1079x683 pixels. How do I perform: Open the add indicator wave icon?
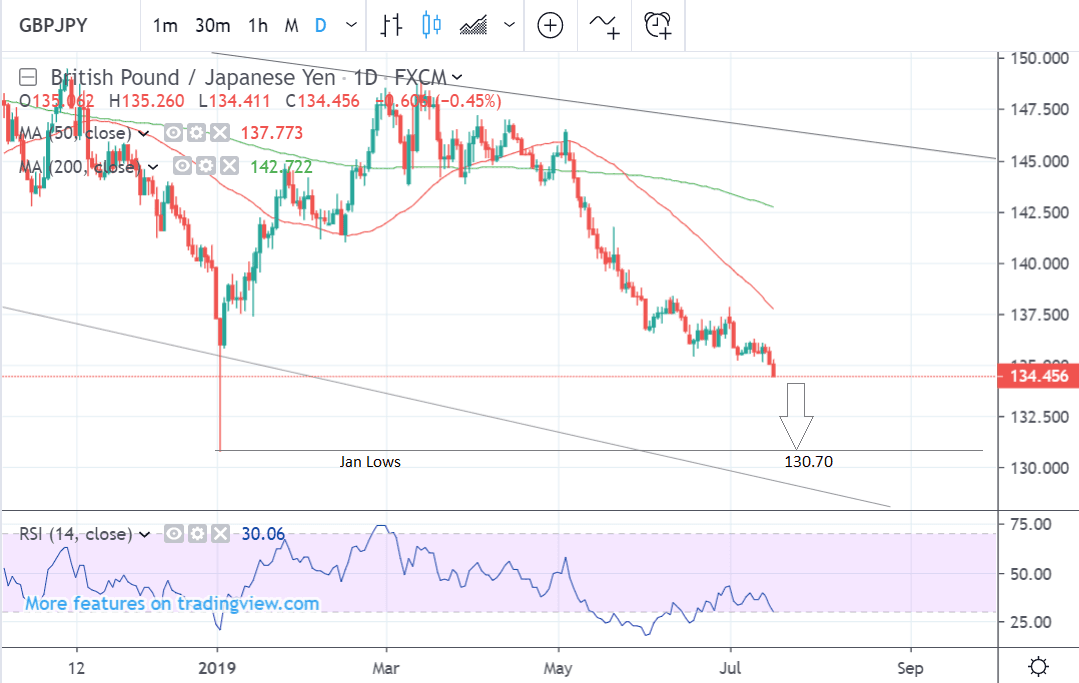pyautogui.click(x=604, y=25)
